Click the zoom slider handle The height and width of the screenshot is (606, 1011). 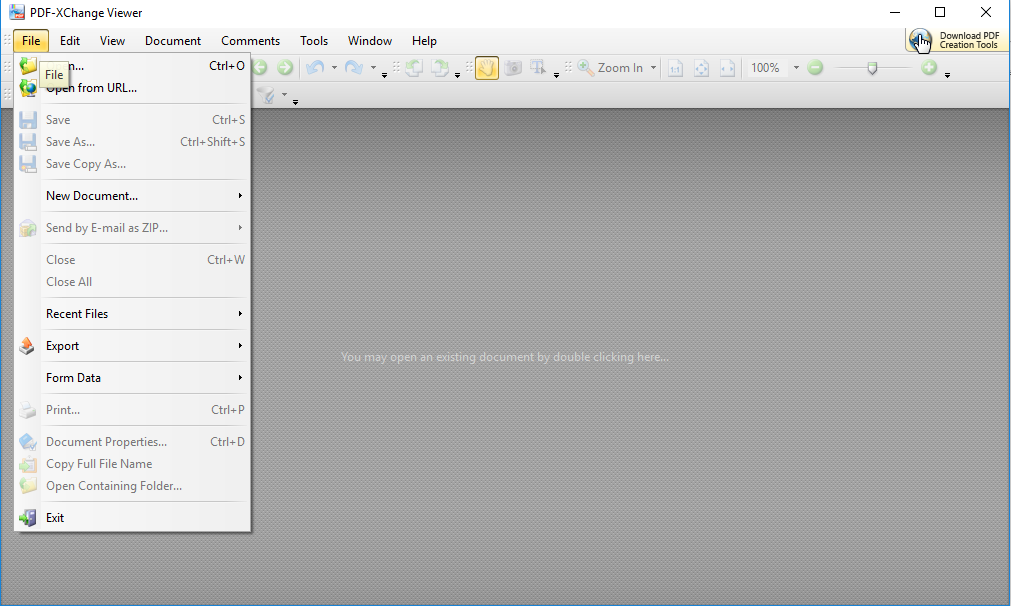tap(872, 68)
